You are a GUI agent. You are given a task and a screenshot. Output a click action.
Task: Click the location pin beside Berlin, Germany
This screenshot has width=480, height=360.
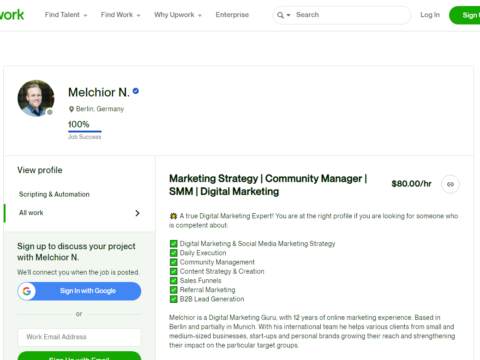tap(71, 109)
